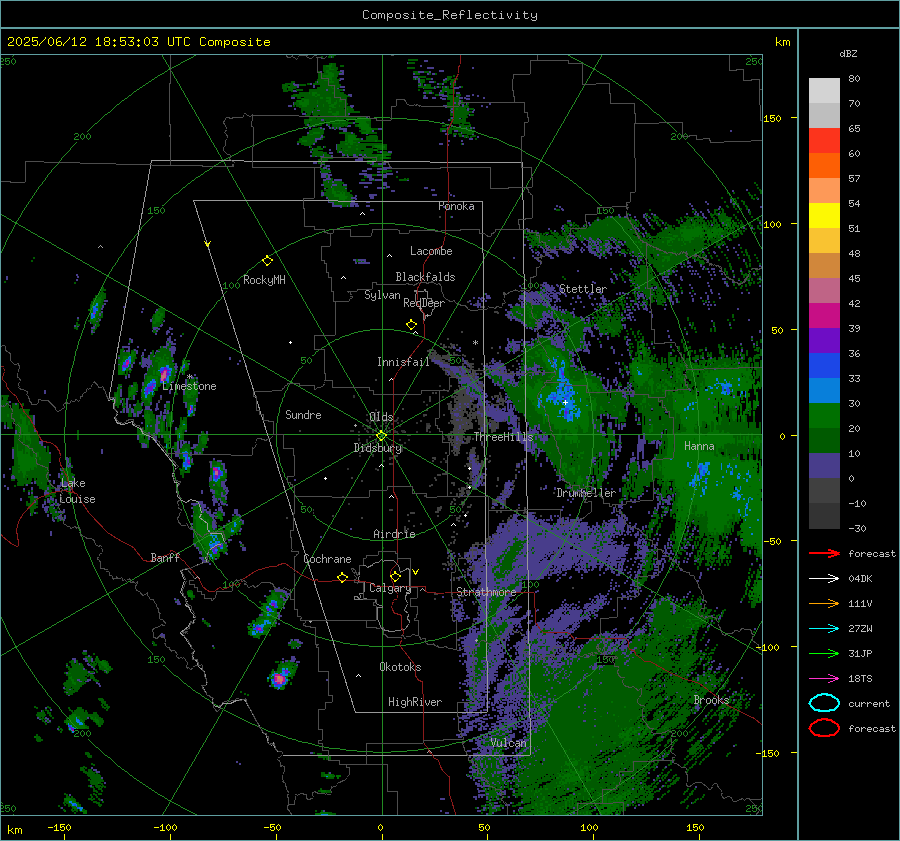
Task: Click the 51 dBZ yellow color swatch
Action: [824, 216]
